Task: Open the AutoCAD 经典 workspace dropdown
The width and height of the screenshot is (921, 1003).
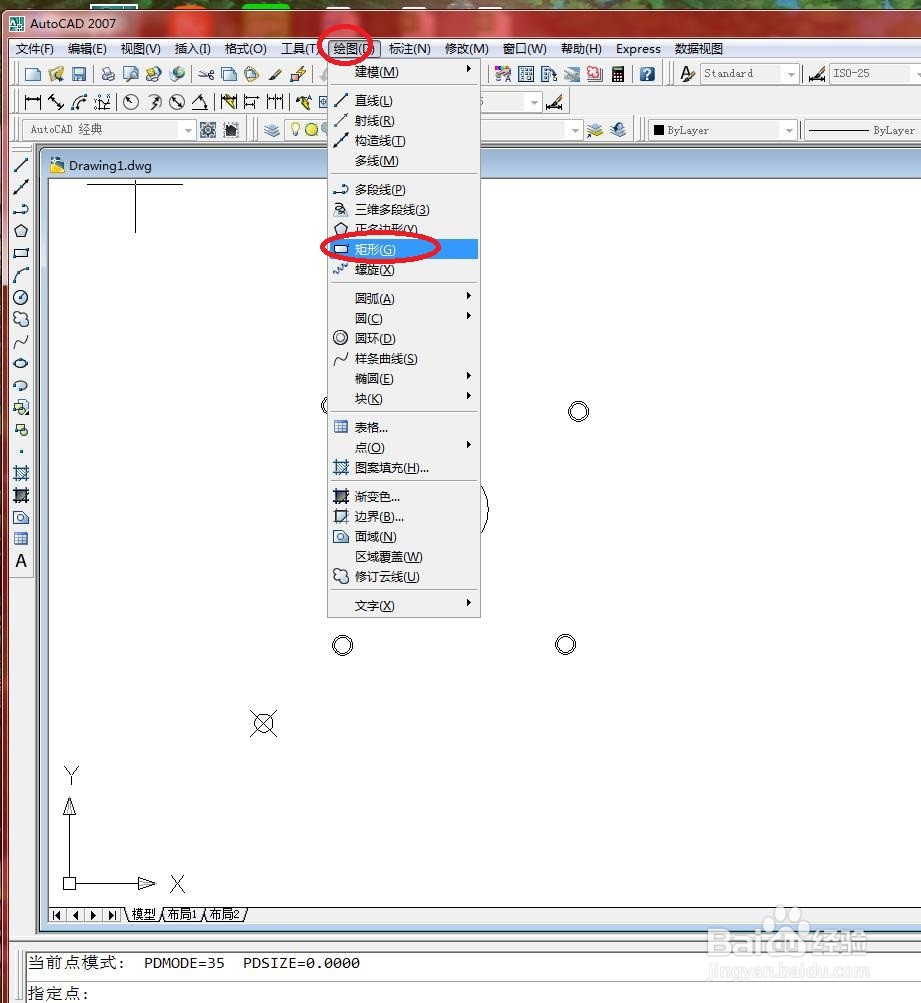Action: (187, 130)
